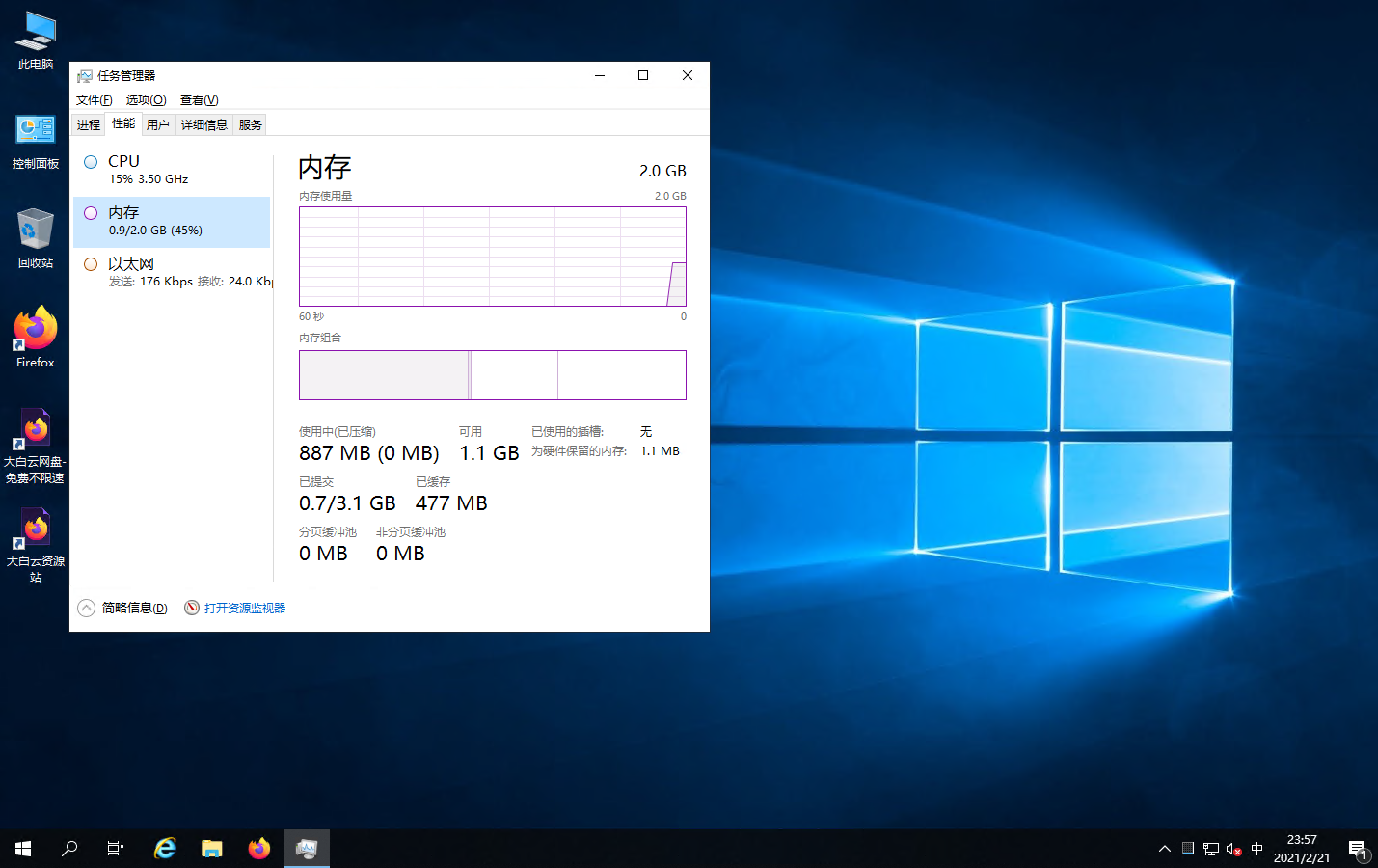Click the security tray icon left of network
The height and width of the screenshot is (868, 1378).
click(x=1188, y=849)
